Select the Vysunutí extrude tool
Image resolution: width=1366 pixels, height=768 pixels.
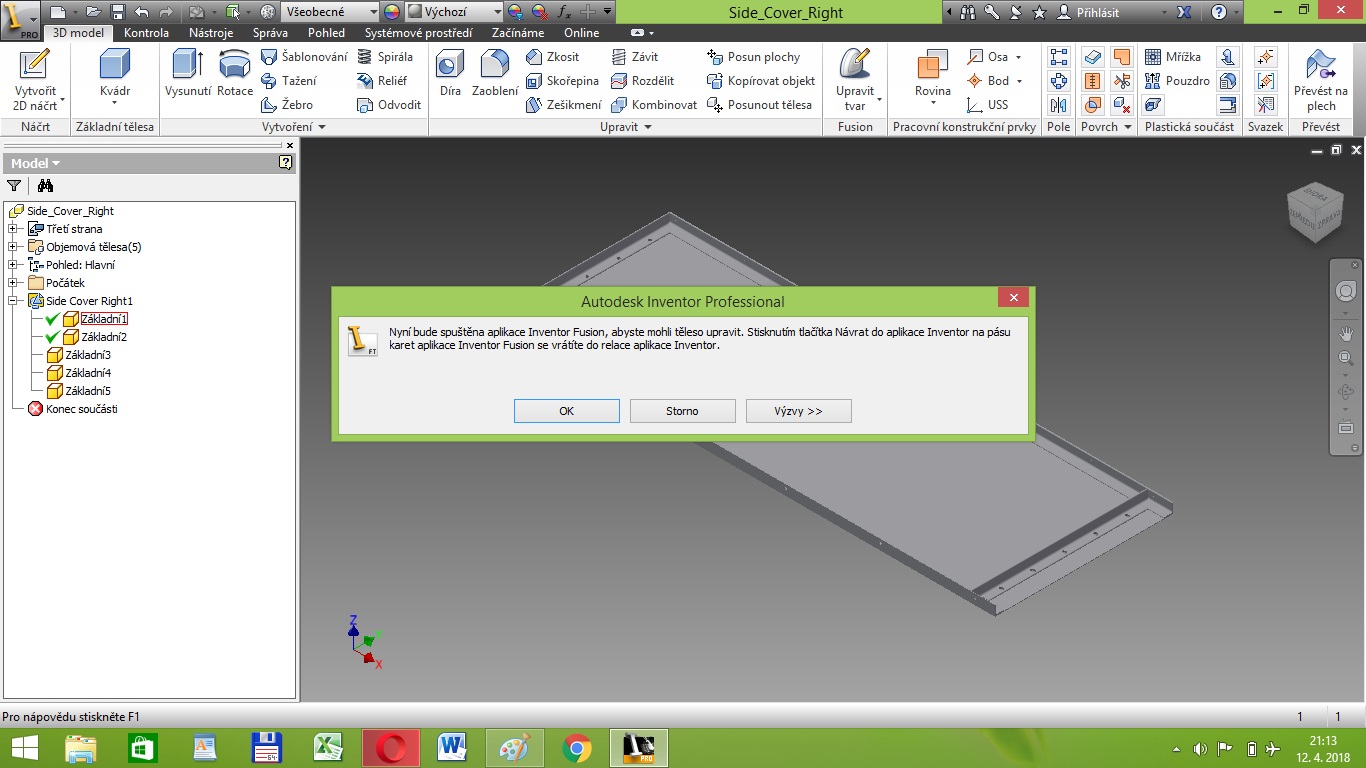(x=188, y=74)
